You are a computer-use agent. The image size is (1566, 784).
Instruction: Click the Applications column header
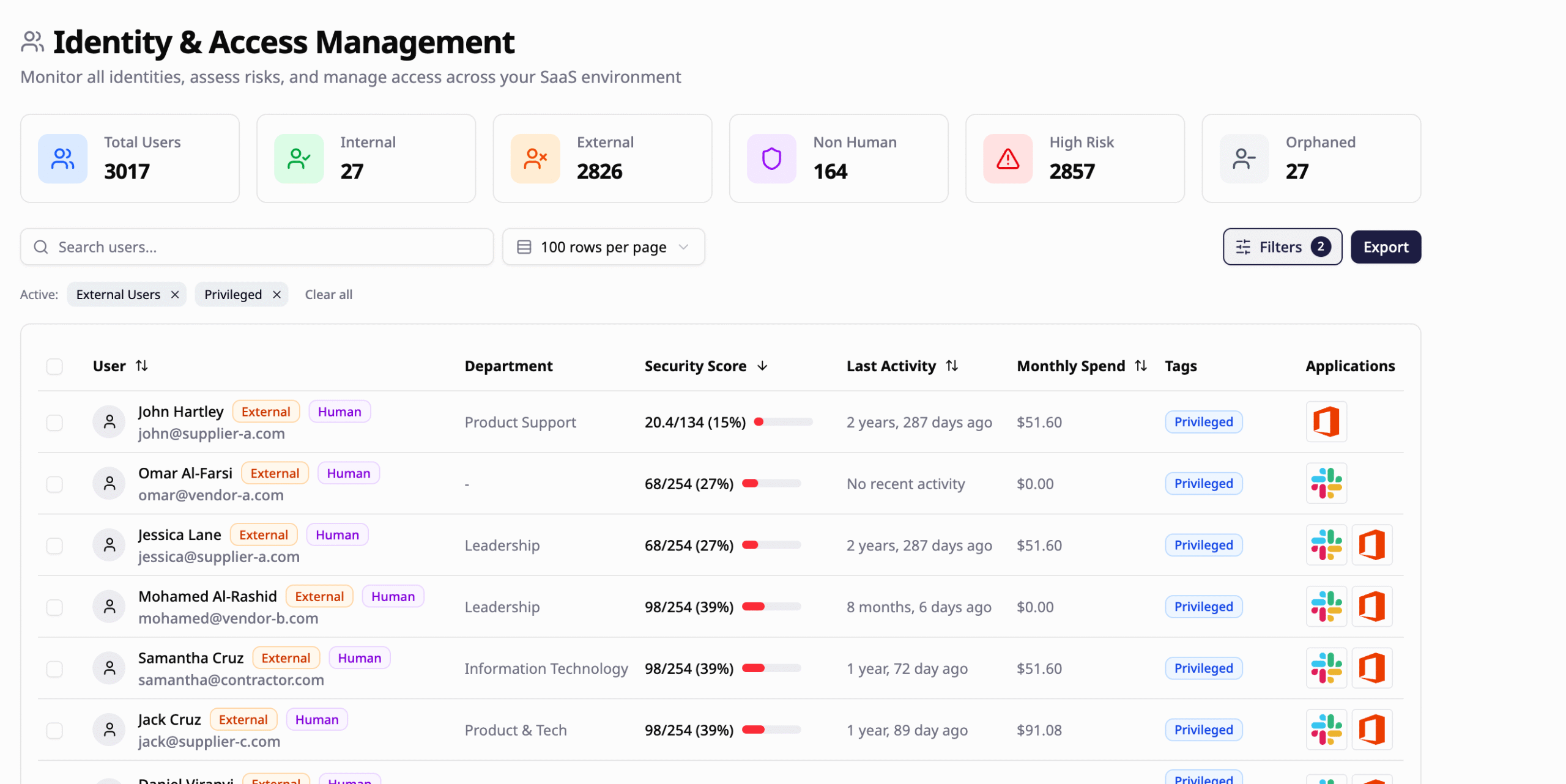pyautogui.click(x=1350, y=366)
